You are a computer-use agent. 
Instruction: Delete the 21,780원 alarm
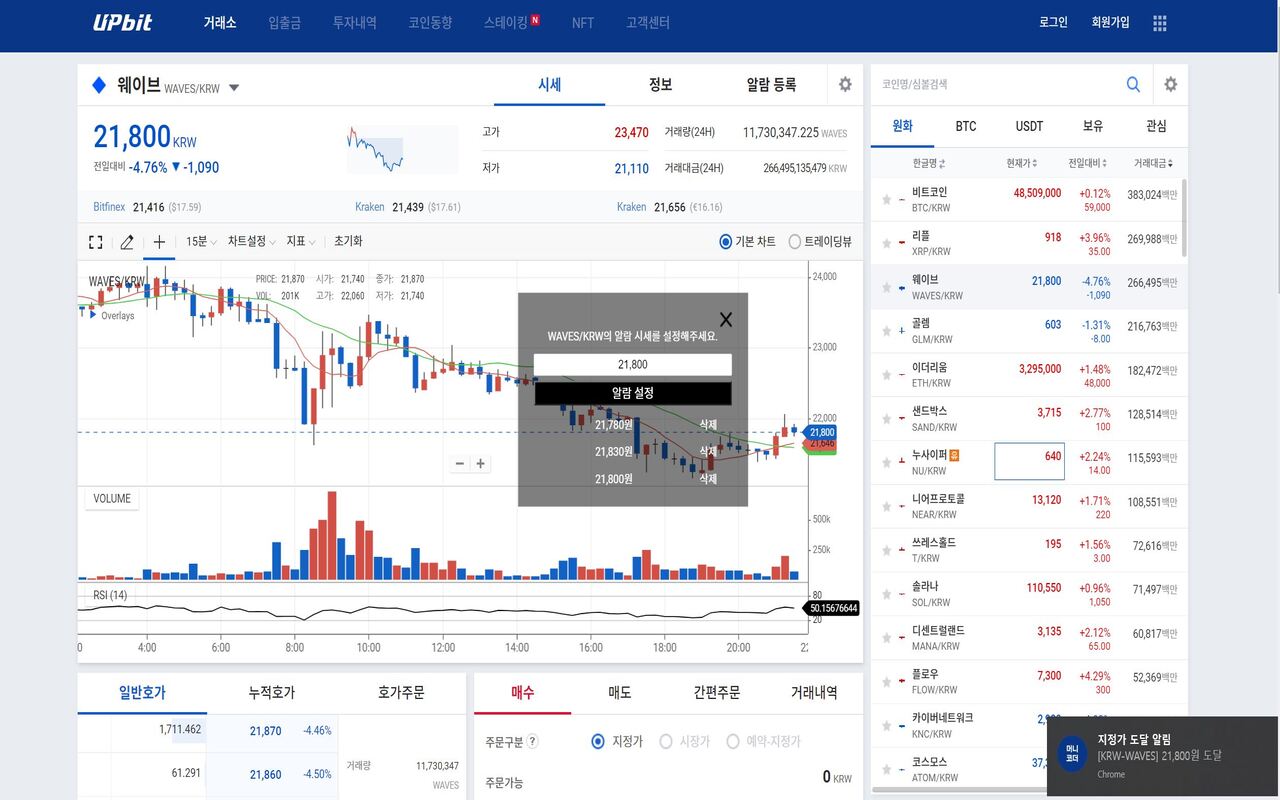pyautogui.click(x=708, y=425)
